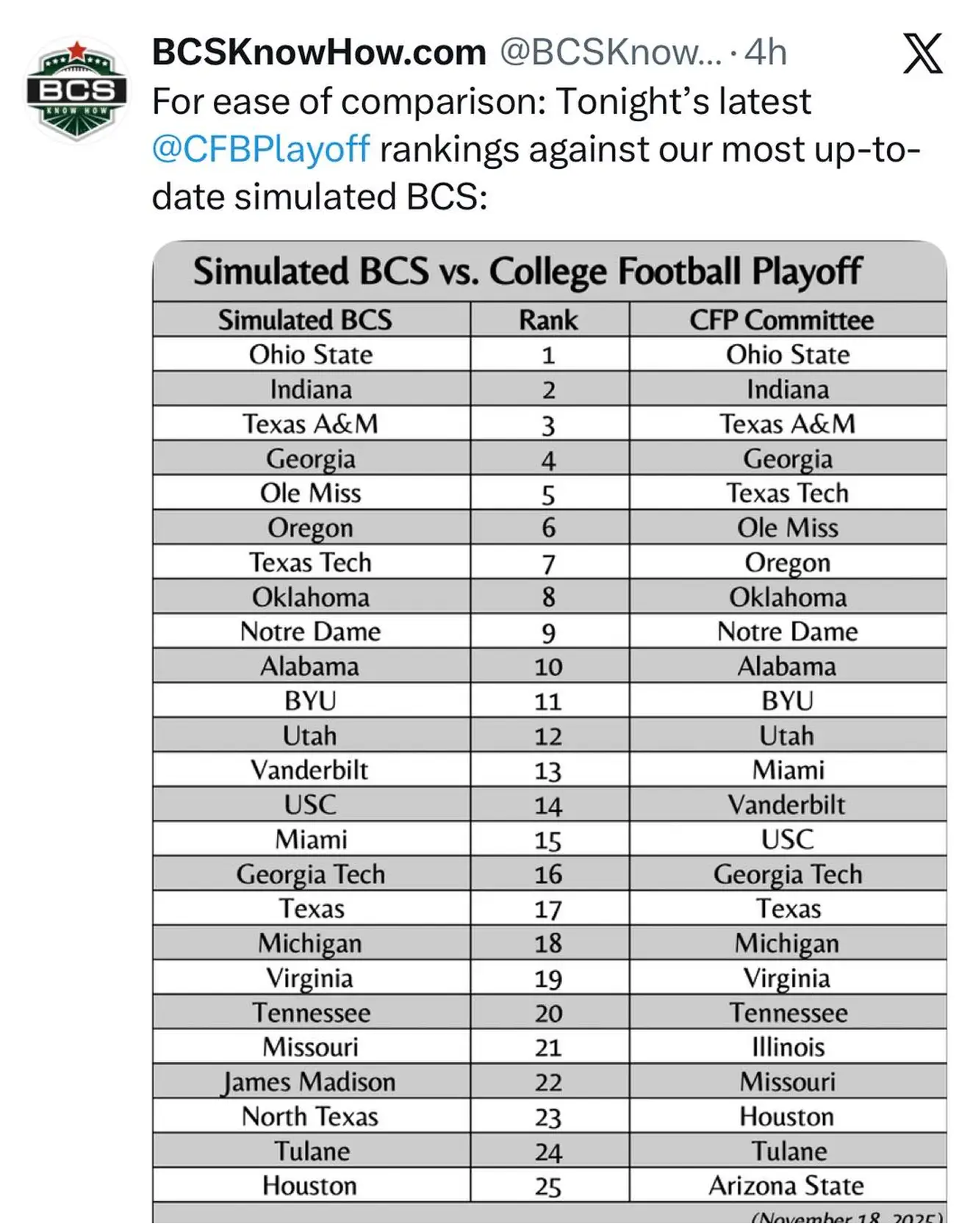Open the Simulated BCS vs. College Football Playoff image title
The image size is (970, 1232).
527,271
